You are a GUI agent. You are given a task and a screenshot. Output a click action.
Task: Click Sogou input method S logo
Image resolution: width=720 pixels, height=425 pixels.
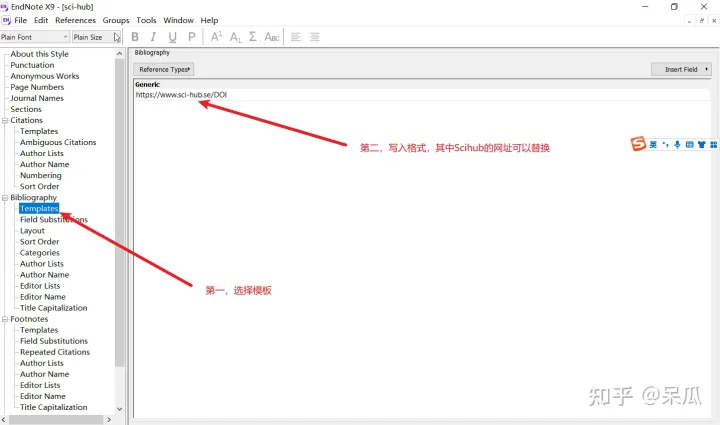tap(638, 144)
